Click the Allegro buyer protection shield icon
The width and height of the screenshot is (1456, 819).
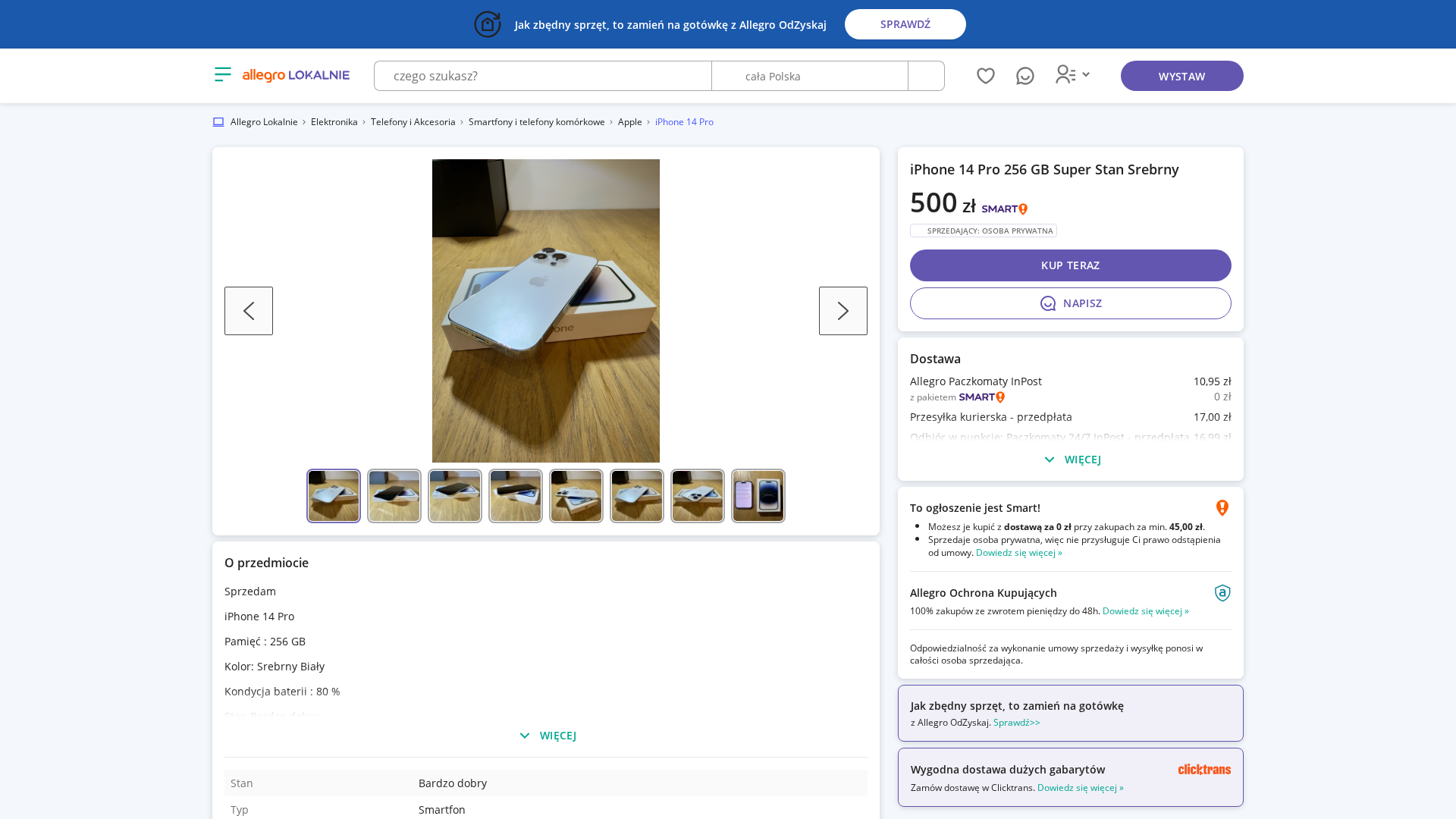pyautogui.click(x=1222, y=593)
